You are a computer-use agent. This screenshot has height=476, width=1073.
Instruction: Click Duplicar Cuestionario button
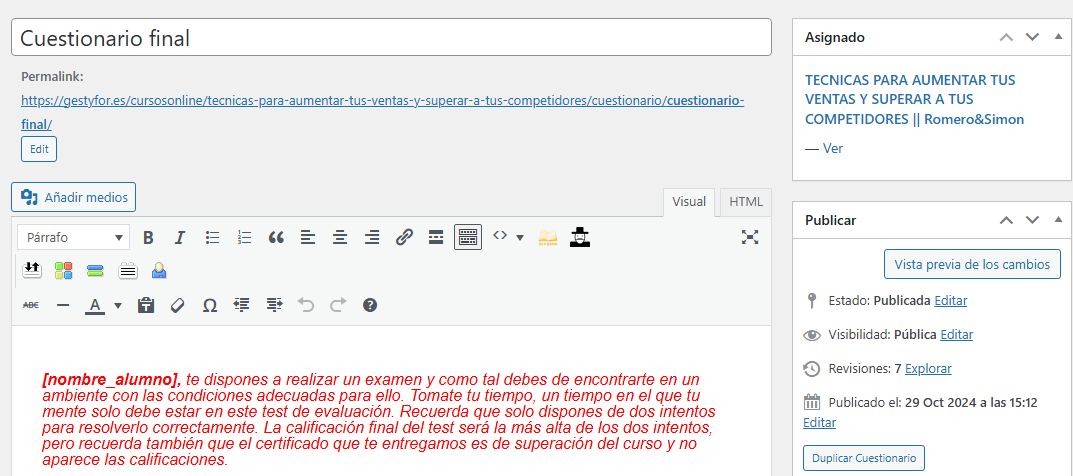[864, 458]
